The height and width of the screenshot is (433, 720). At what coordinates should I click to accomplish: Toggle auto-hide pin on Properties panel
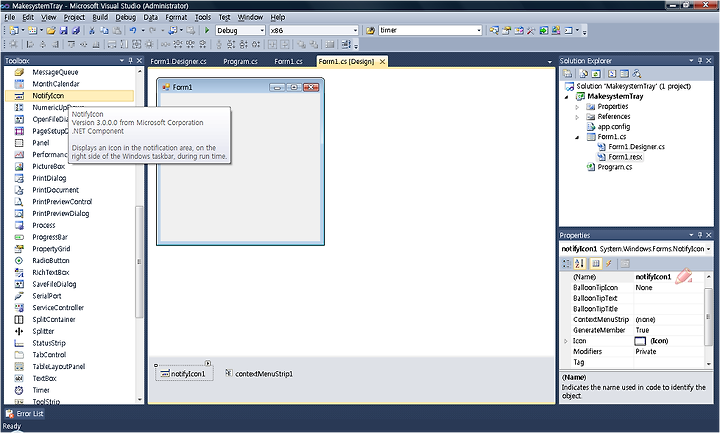point(700,235)
